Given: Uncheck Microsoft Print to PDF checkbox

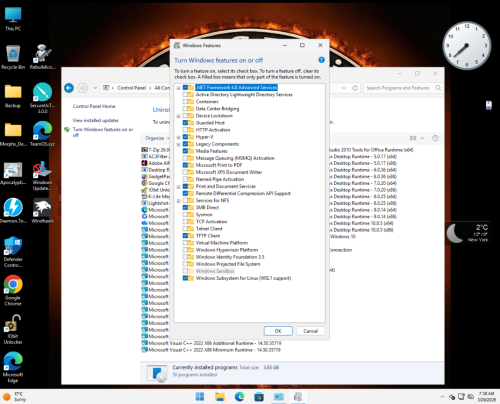Looking at the screenshot, I should 185,165.
